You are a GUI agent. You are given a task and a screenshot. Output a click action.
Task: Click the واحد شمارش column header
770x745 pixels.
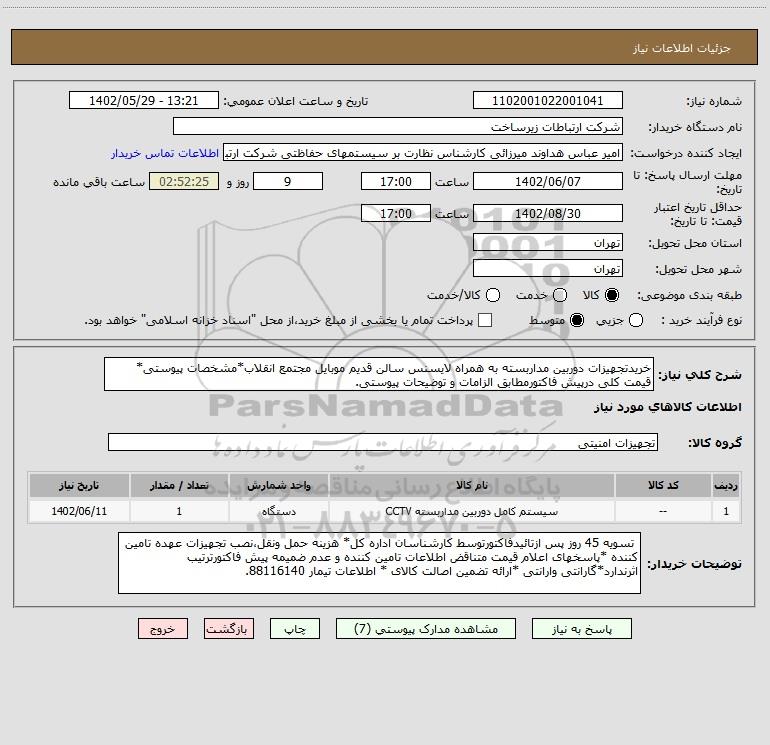pos(278,486)
